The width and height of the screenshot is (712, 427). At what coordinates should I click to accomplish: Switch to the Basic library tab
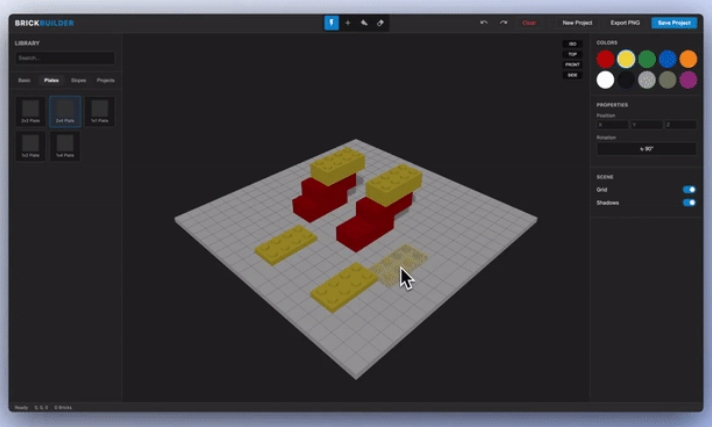24,80
